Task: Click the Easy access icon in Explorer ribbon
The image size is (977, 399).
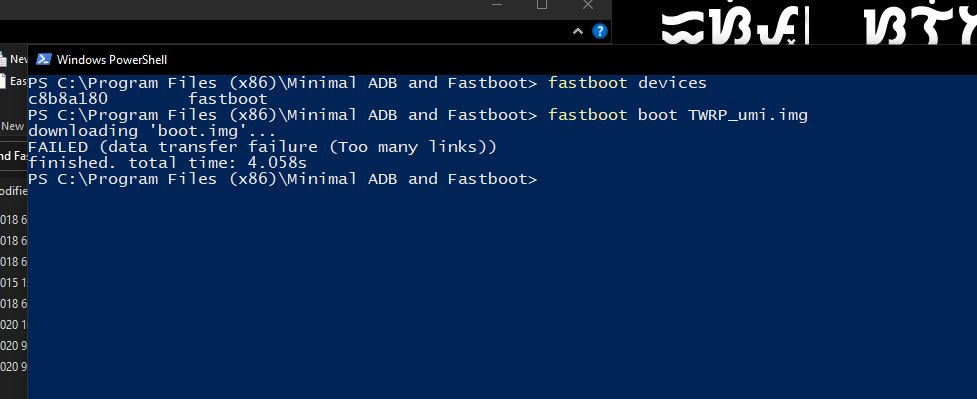Action: tap(3, 81)
